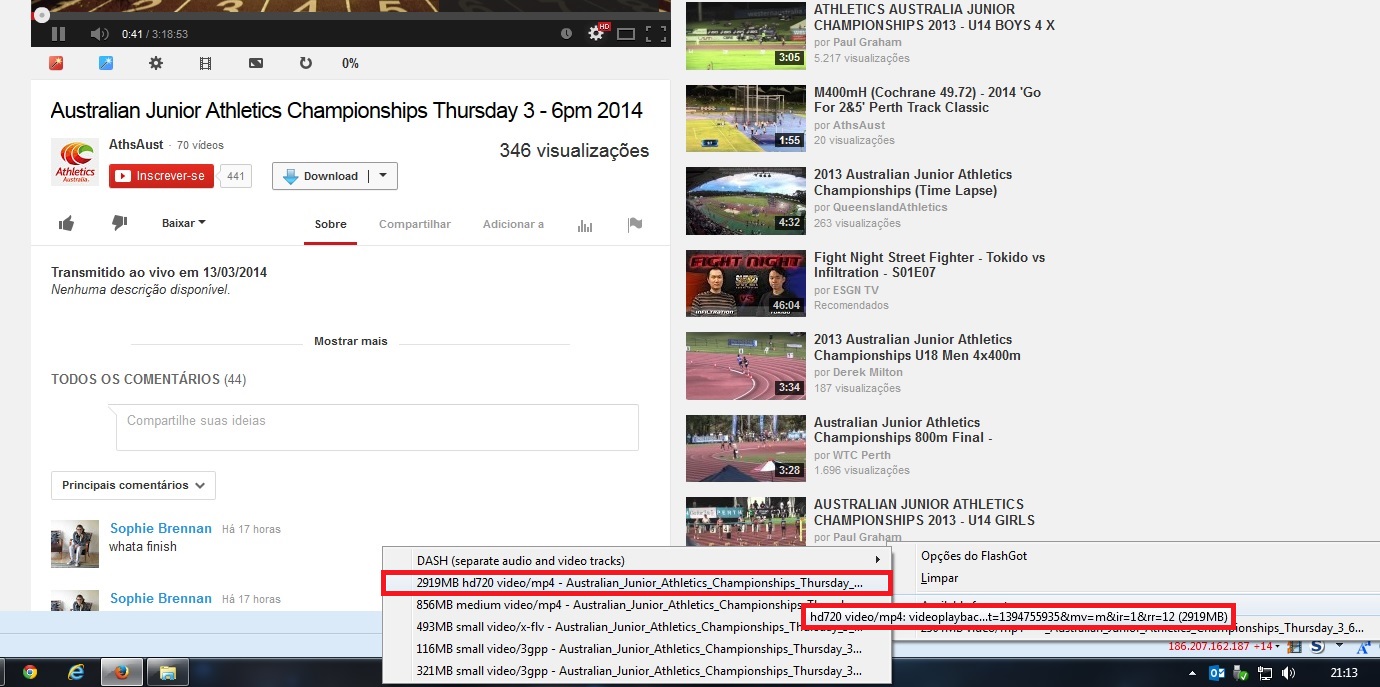Open the gear options below the player
1380x687 pixels.
156,63
